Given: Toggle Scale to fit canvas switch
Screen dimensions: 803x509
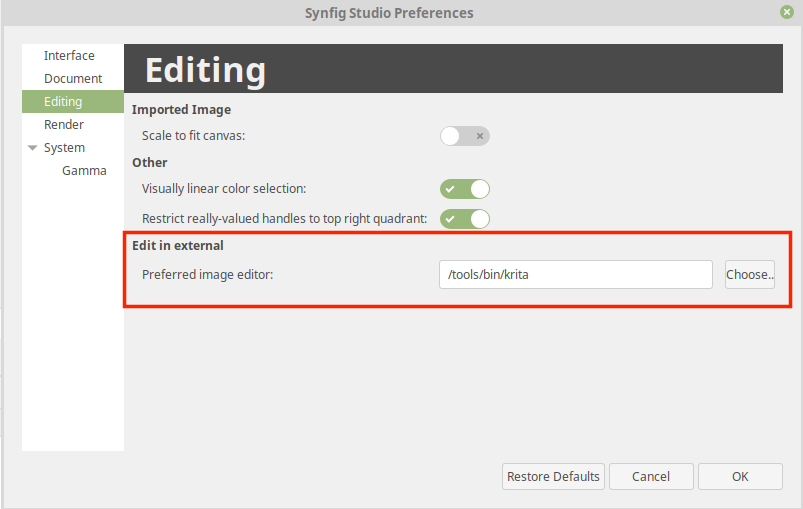Looking at the screenshot, I should 464,136.
